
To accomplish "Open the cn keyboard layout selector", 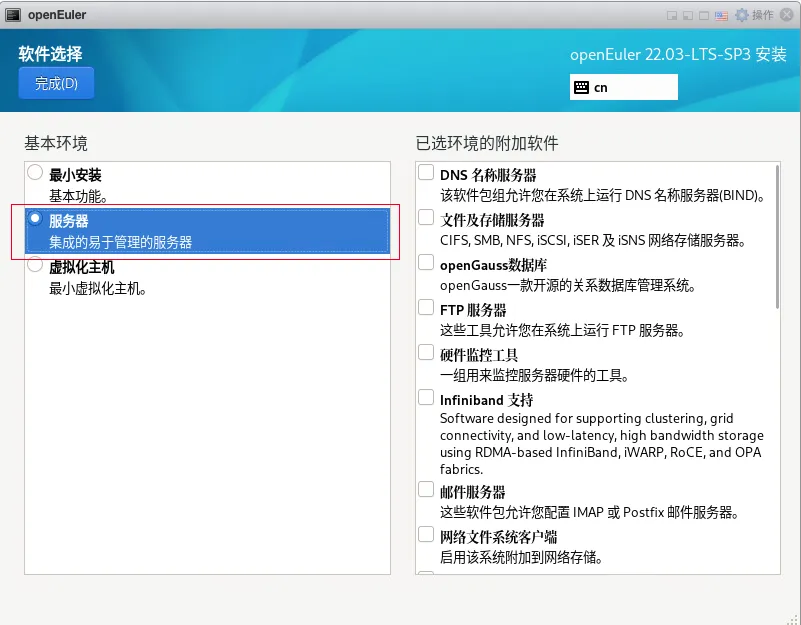I will pyautogui.click(x=623, y=87).
